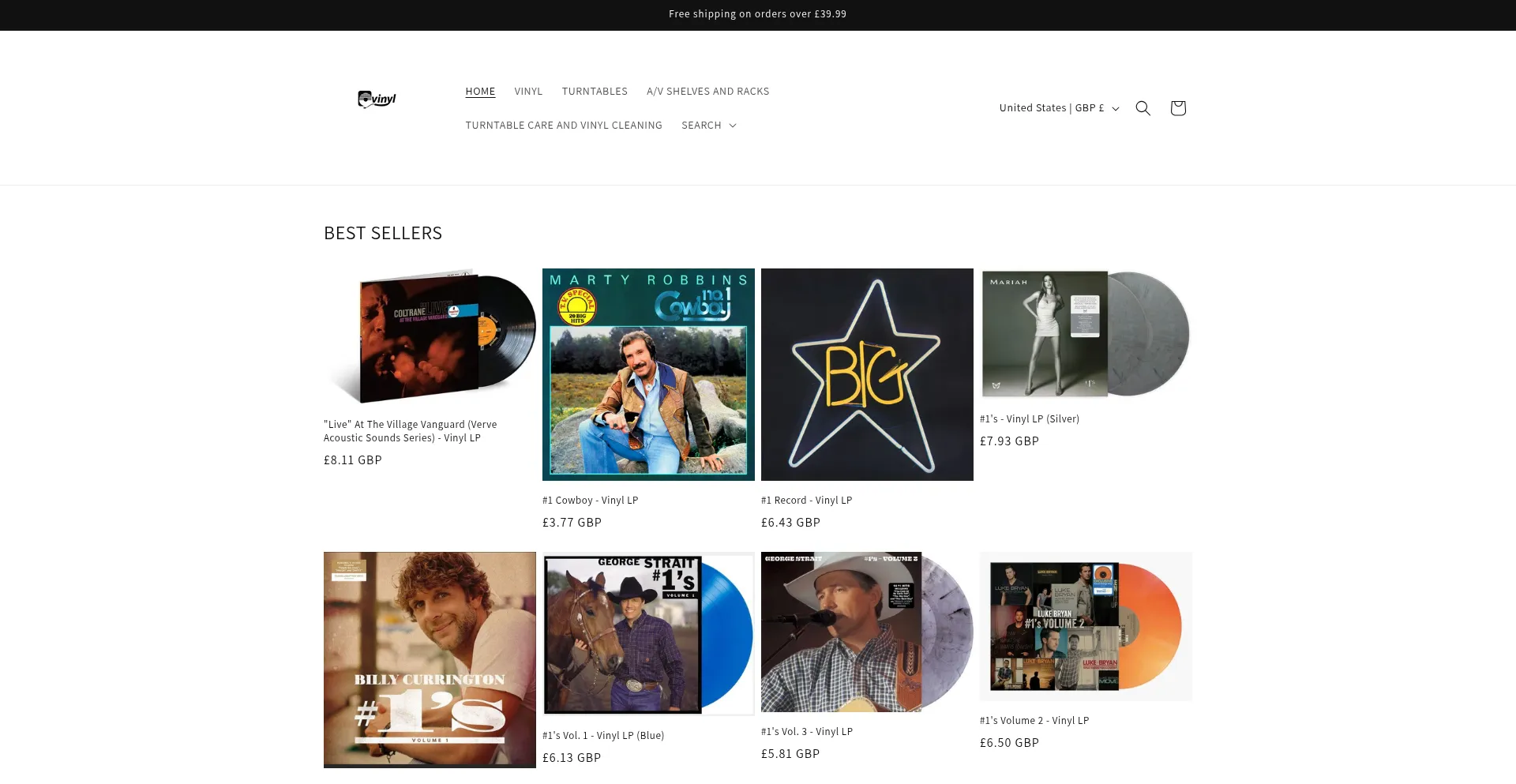Viewport: 1516px width, 784px height.
Task: Go to the HOME menu item
Action: click(480, 92)
